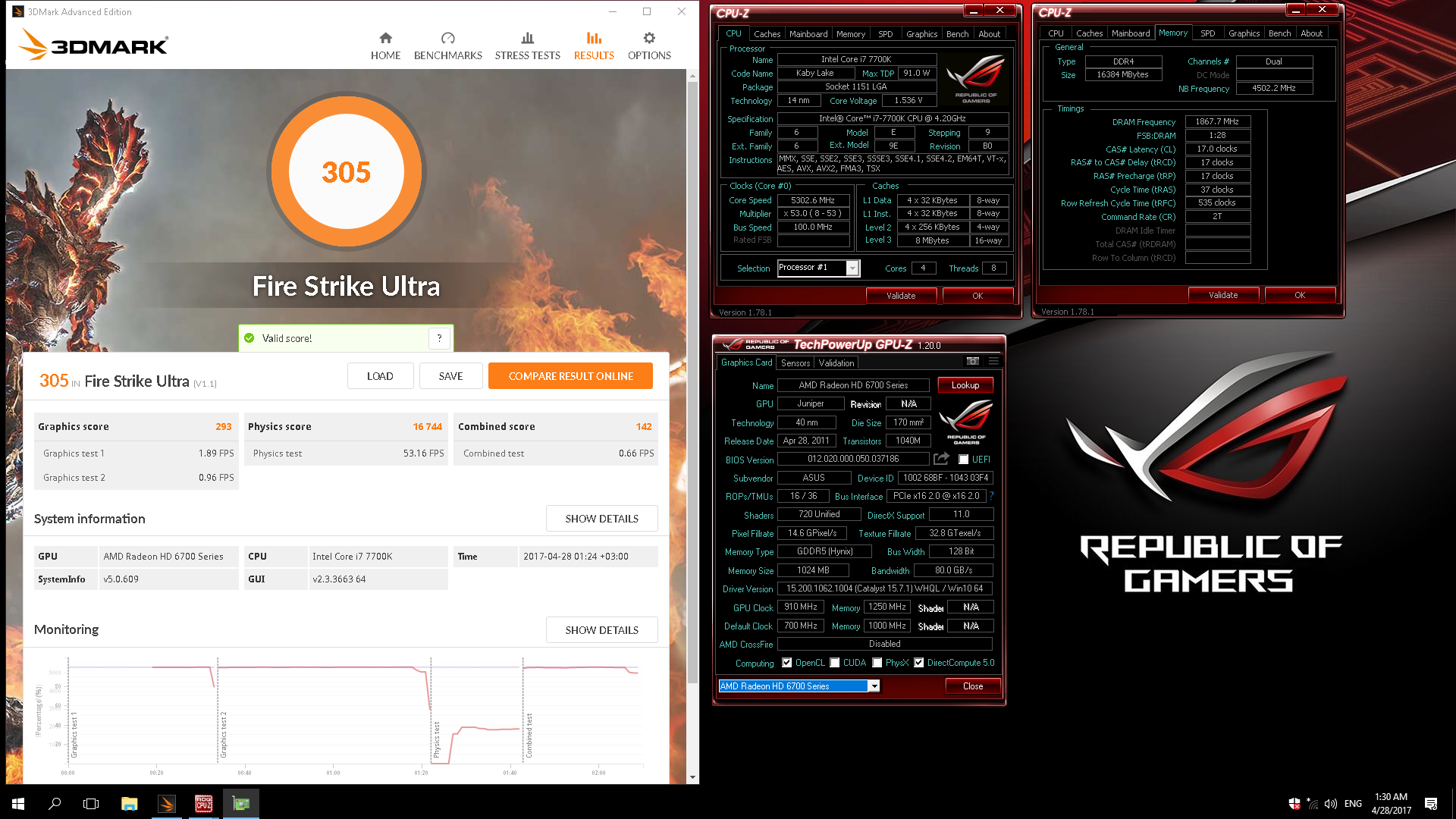The image size is (1456, 819).
Task: Open taskbar search
Action: pyautogui.click(x=55, y=804)
